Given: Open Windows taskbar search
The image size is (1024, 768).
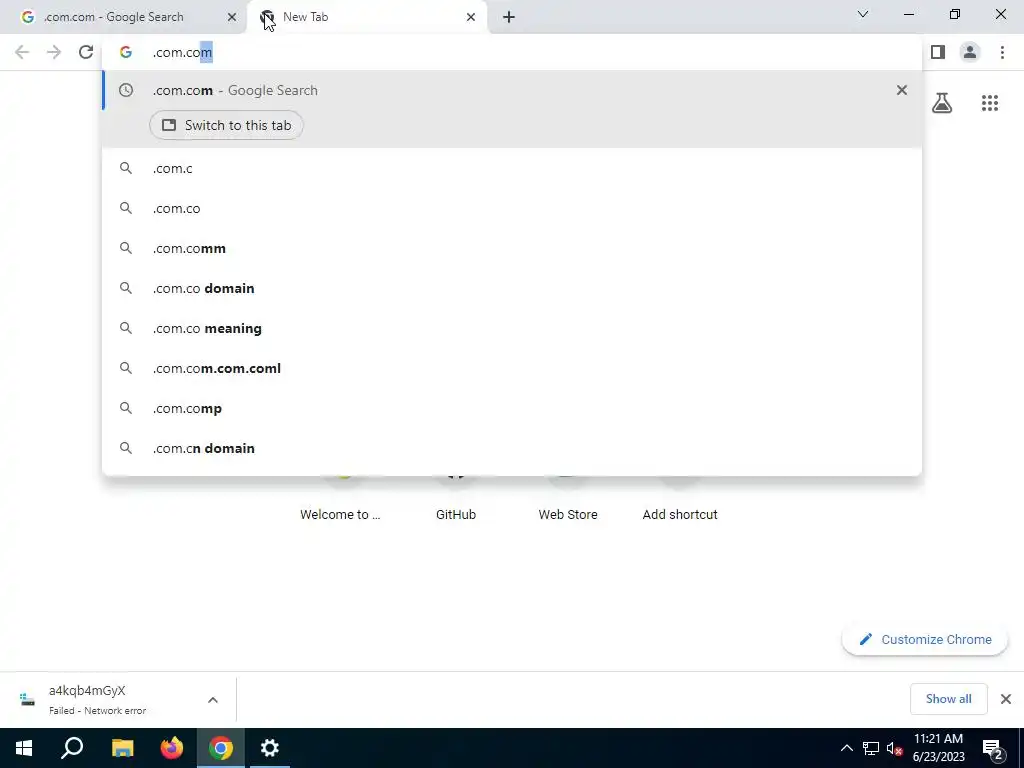Looking at the screenshot, I should coord(72,748).
